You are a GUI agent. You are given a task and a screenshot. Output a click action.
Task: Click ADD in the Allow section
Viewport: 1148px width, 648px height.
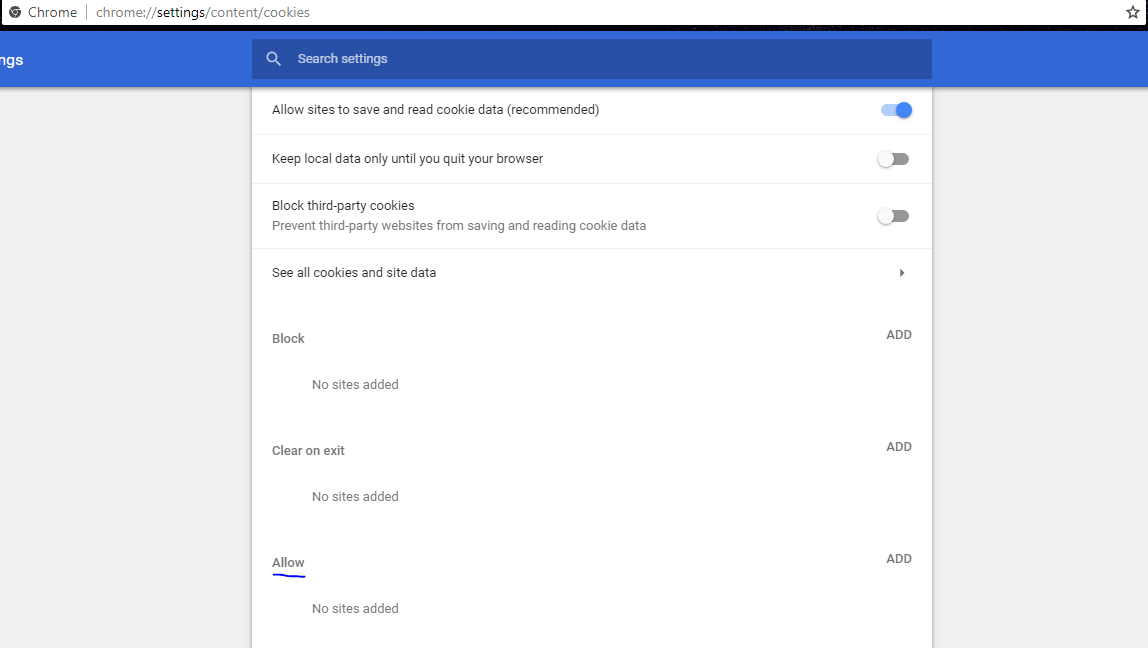point(898,559)
